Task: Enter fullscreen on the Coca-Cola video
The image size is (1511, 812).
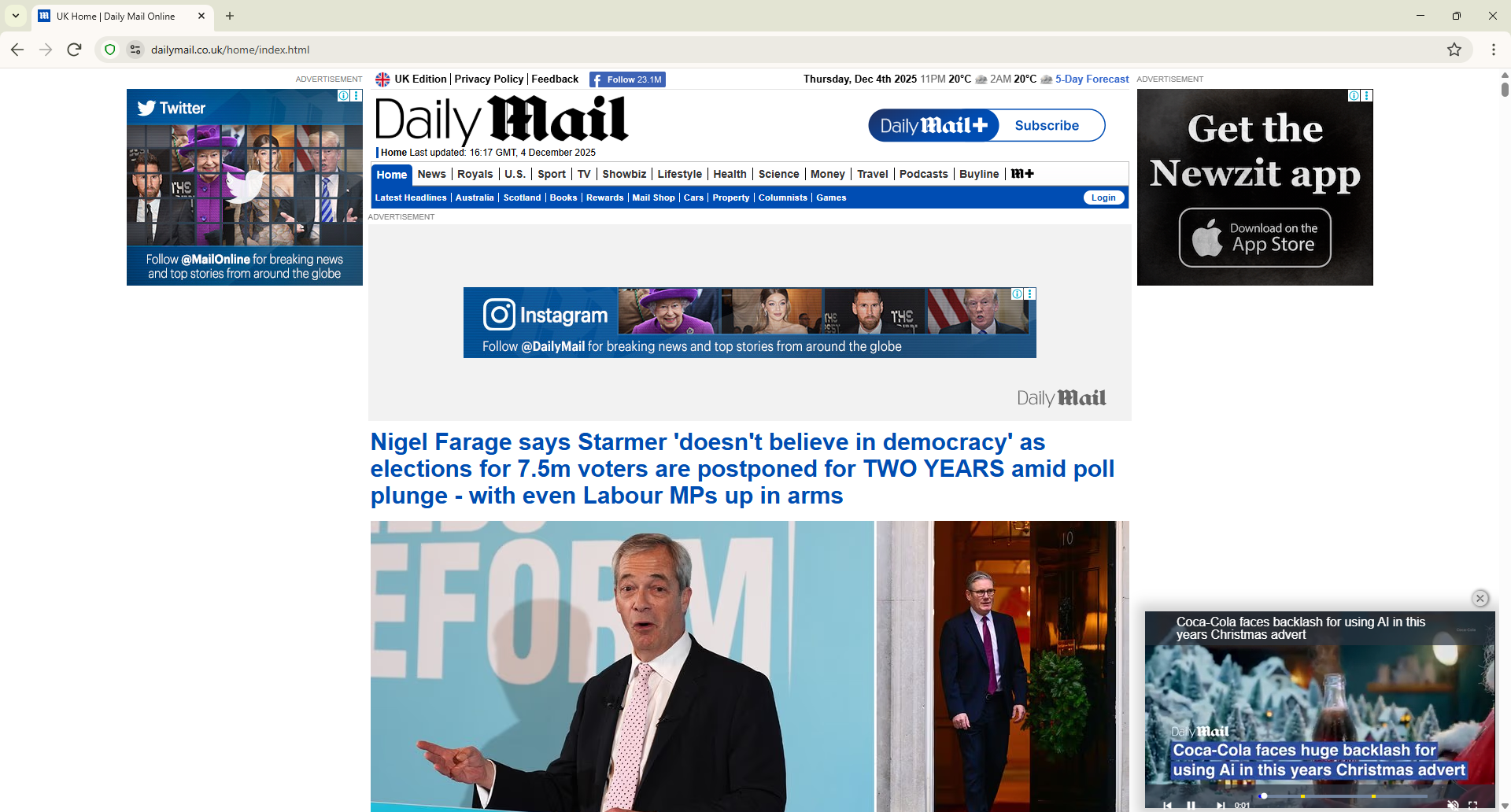Action: click(x=1472, y=805)
